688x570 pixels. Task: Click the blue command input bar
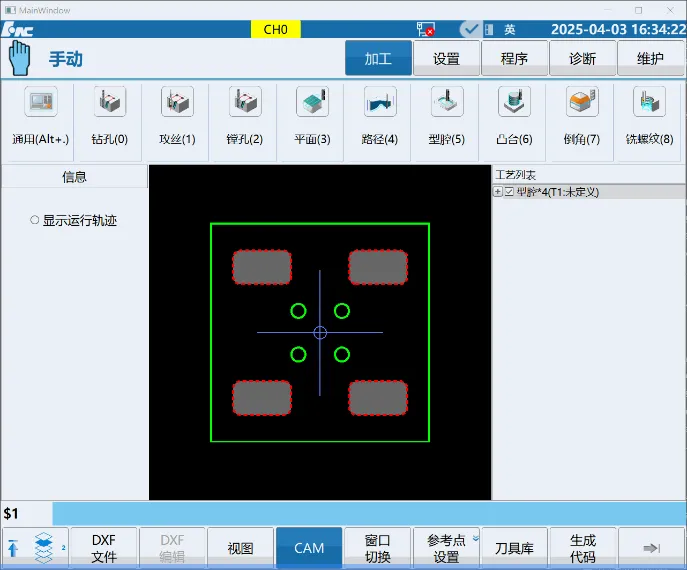pos(369,513)
